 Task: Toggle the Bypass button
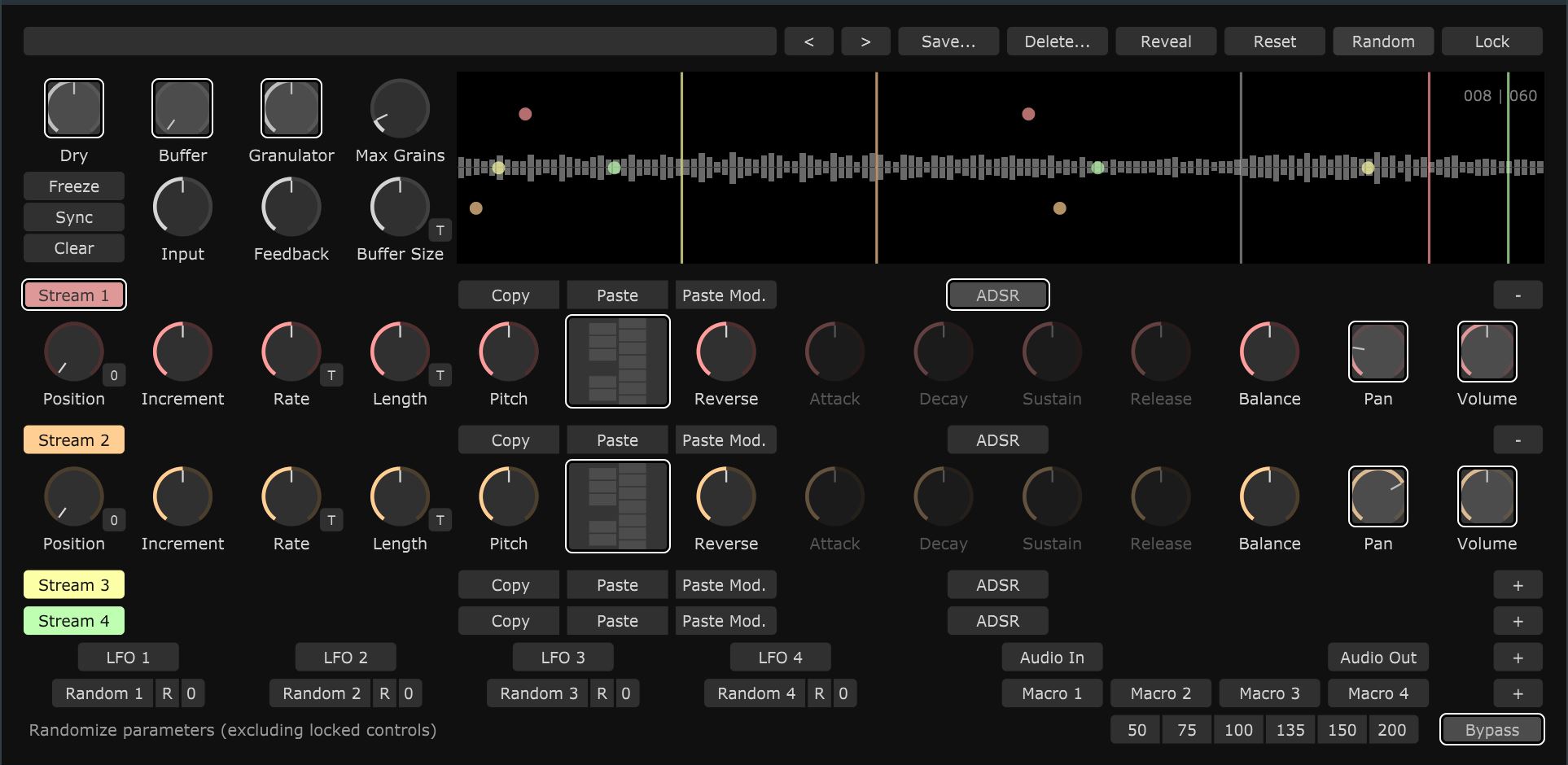(x=1491, y=730)
